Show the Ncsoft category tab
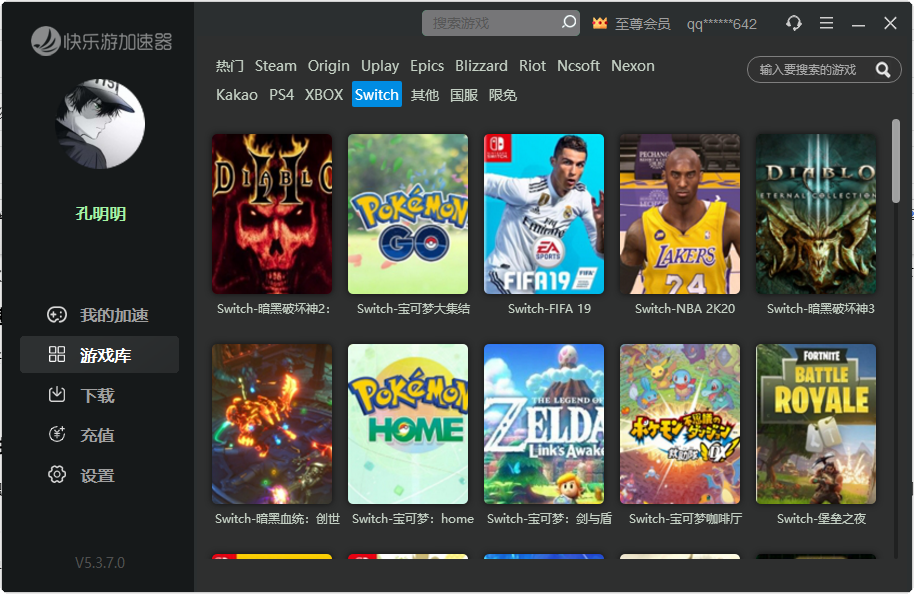This screenshot has width=914, height=594. (578, 66)
